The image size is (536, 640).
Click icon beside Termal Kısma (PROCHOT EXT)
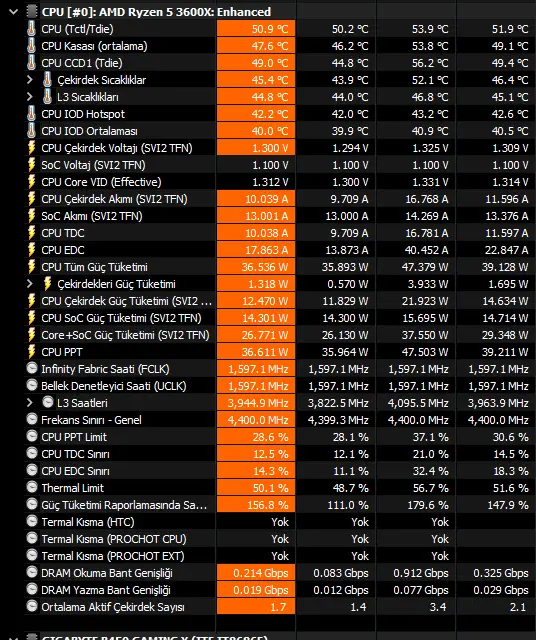pos(32,556)
